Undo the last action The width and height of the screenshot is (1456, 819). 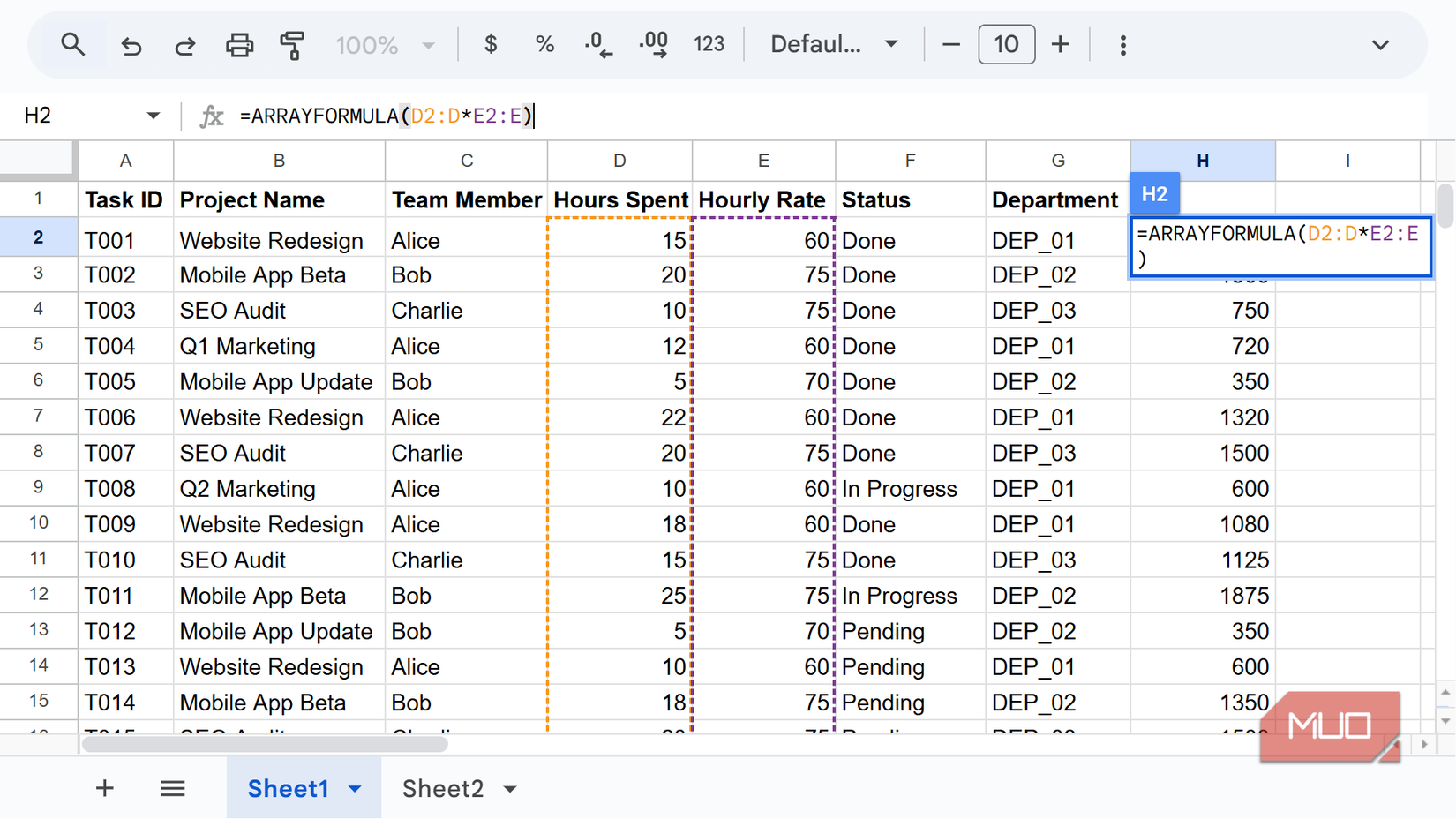click(131, 44)
